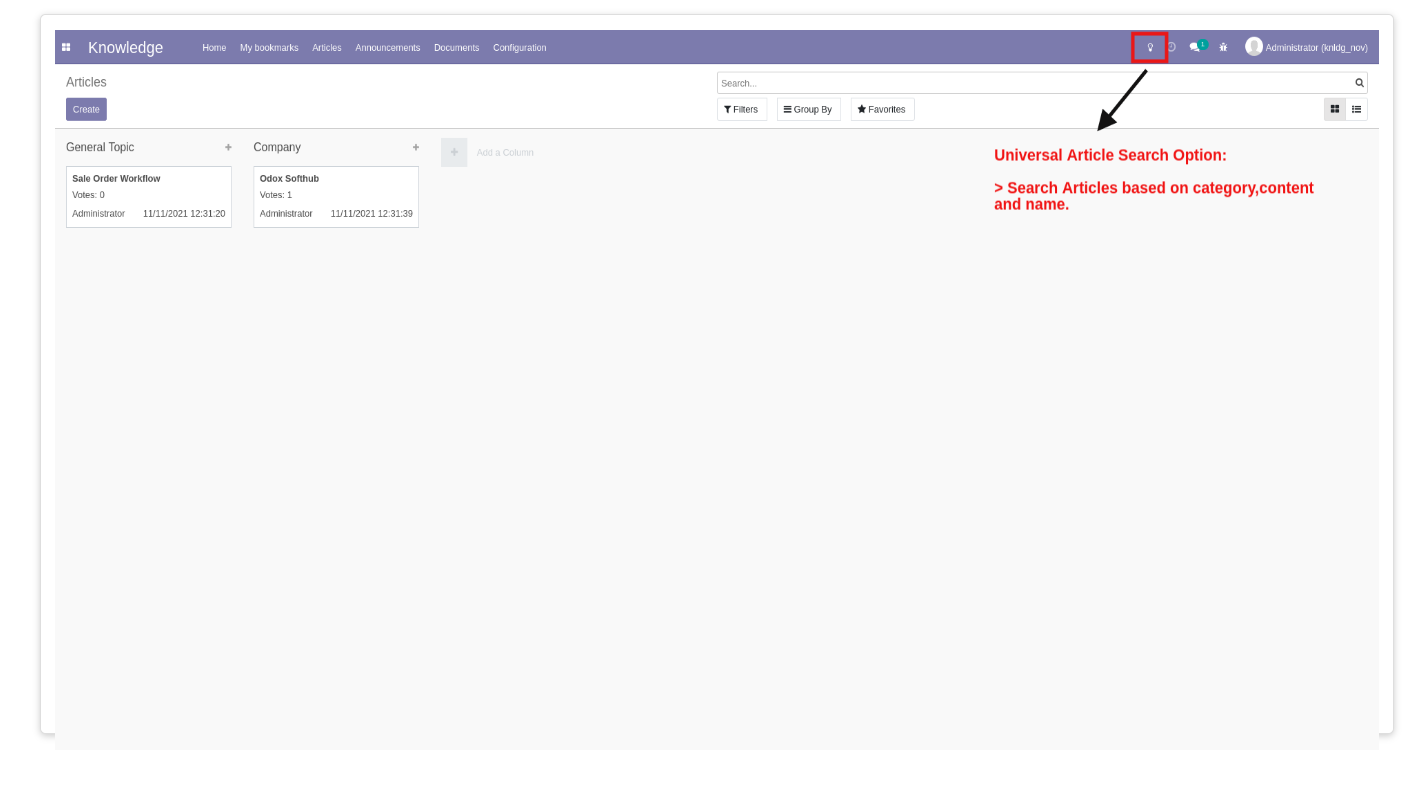Switch to kanban view
Viewport: 1407px width, 795px height.
pos(1334,109)
